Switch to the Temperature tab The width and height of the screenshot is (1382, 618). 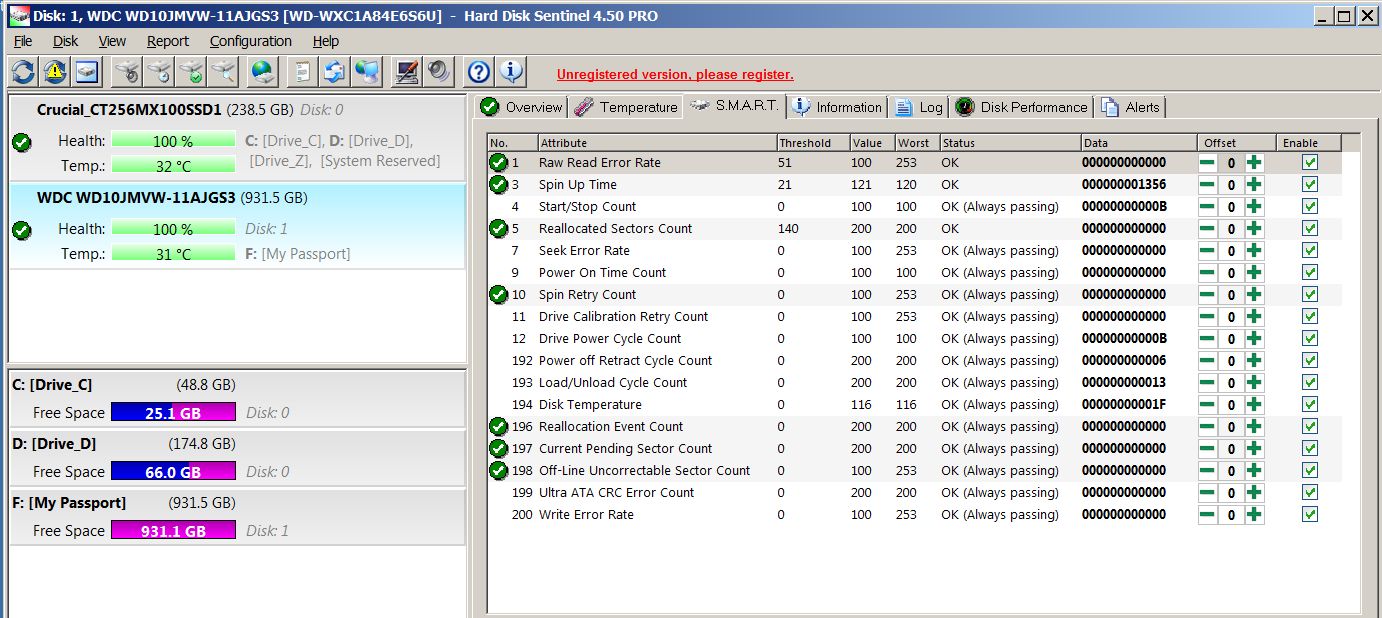tap(626, 107)
